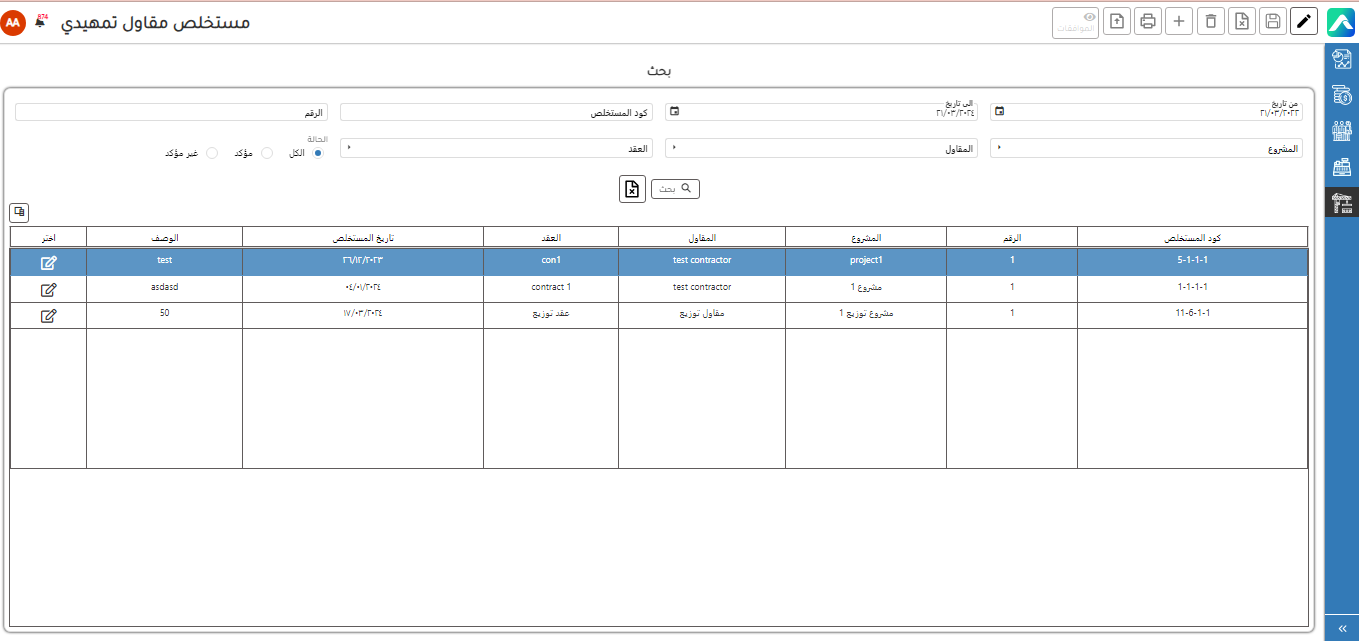The image size is (1359, 641).
Task: Expand the sidebar using the double chevron
Action: (x=1341, y=627)
